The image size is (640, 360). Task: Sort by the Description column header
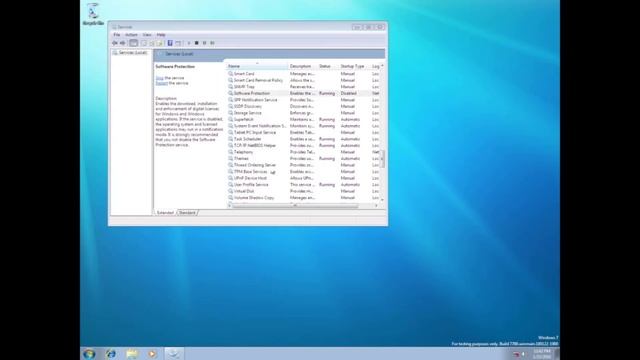[303, 66]
